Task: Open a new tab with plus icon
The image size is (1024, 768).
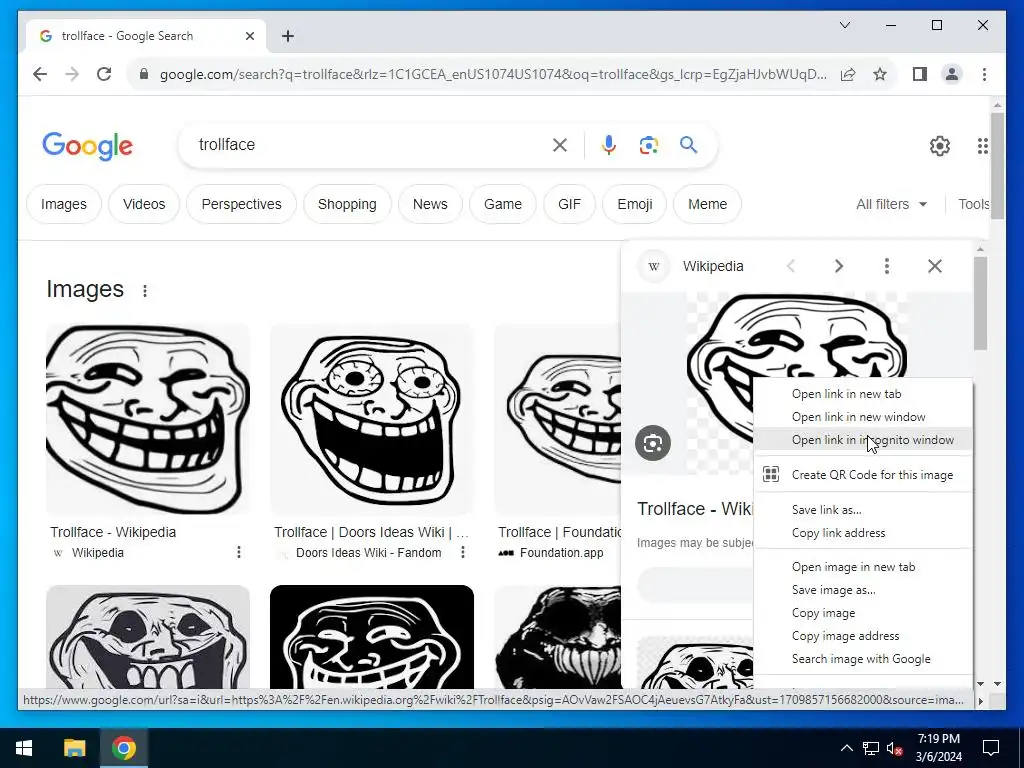Action: (x=288, y=36)
